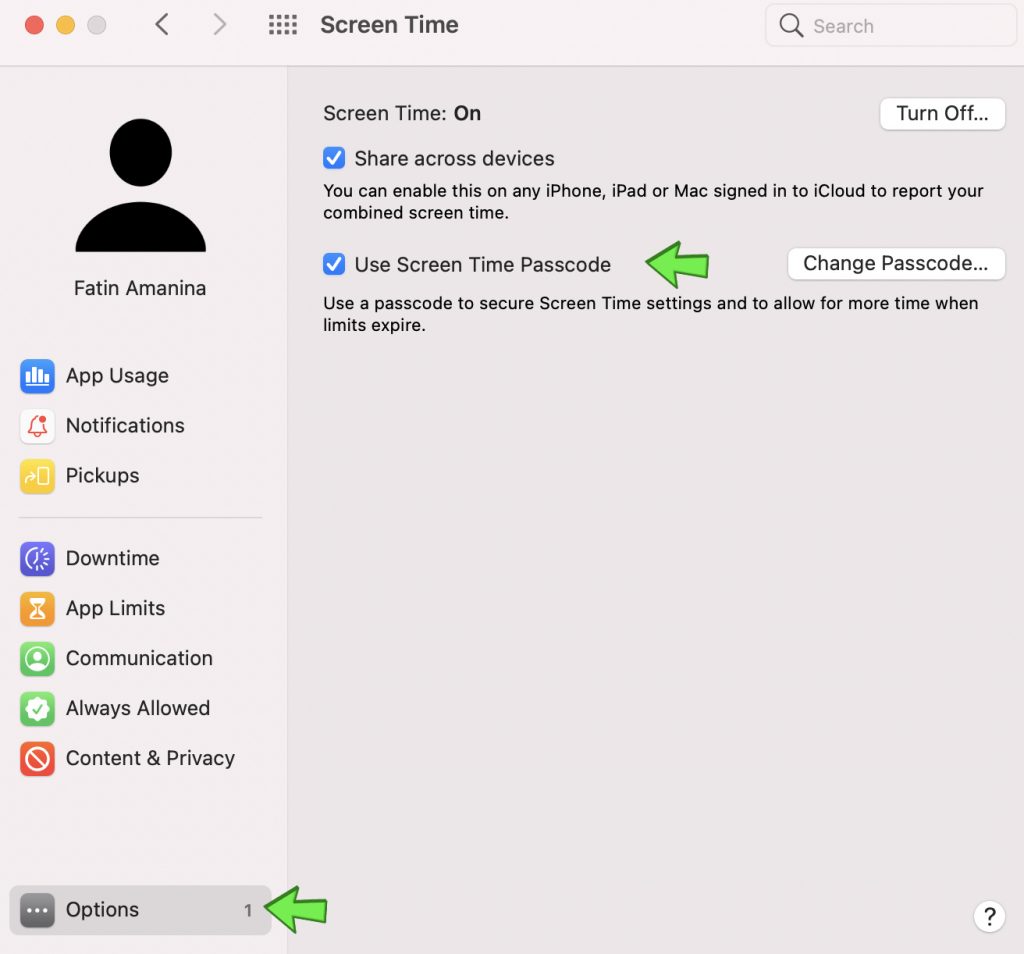Select Communication in sidebar
The width and height of the screenshot is (1024, 954).
tap(139, 659)
